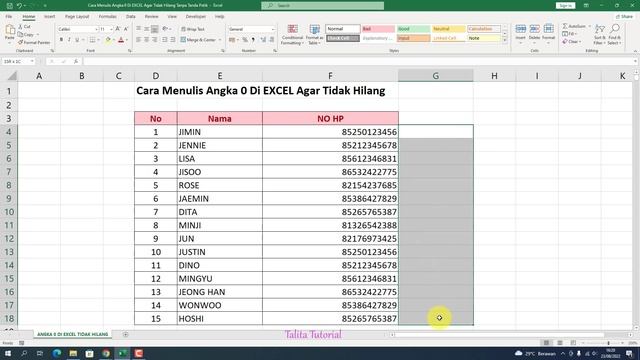This screenshot has height=360, width=640.
Task: Click Wrap Text
Action: tap(193, 29)
